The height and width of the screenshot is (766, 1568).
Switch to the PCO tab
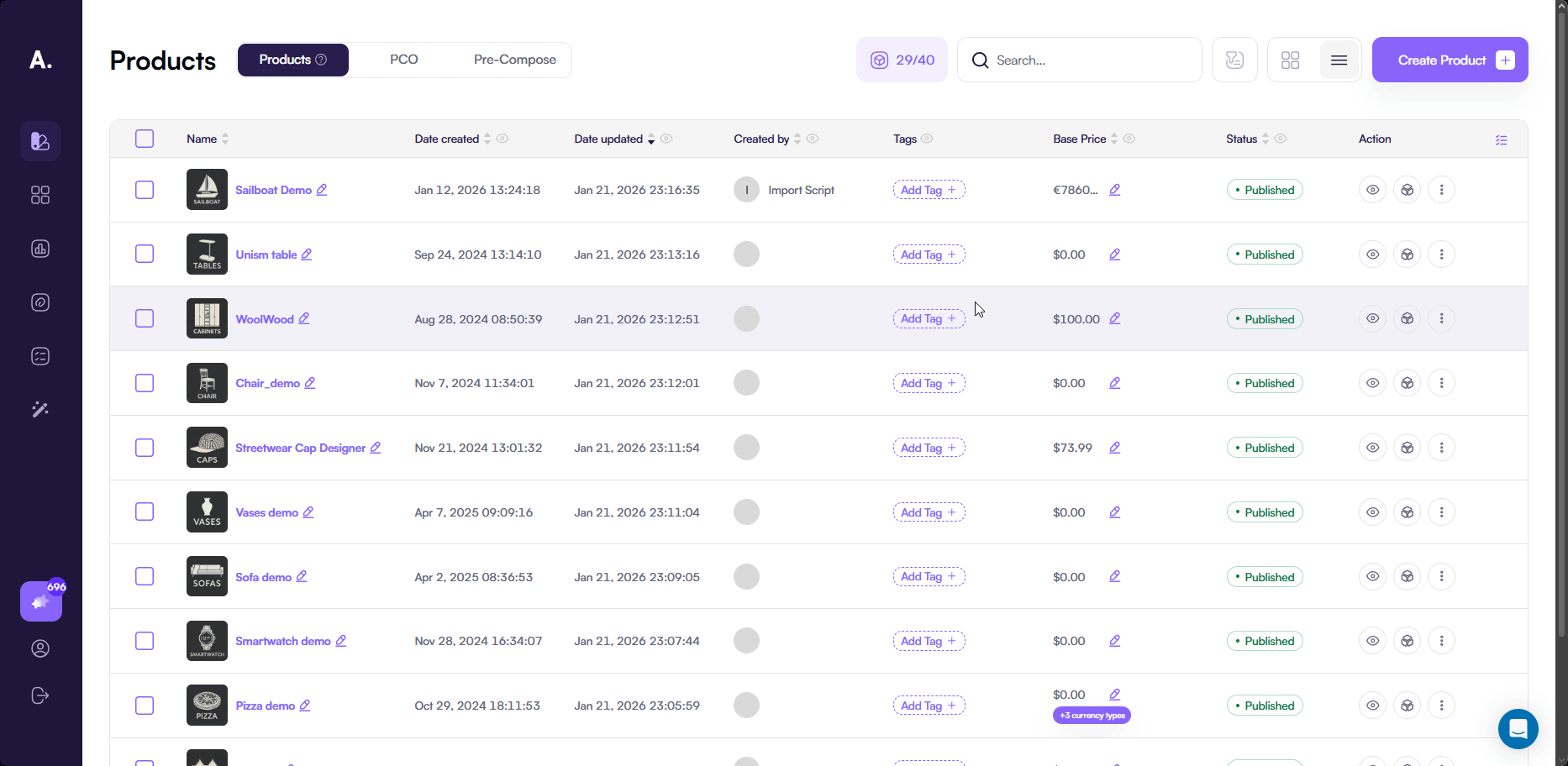pyautogui.click(x=403, y=60)
